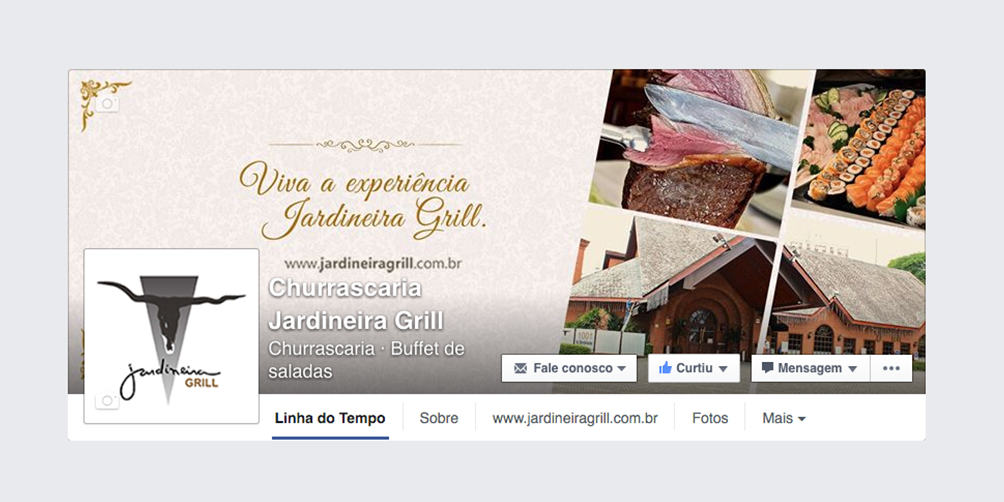Click the Churrascaria category link
Image resolution: width=1004 pixels, height=502 pixels.
point(321,349)
